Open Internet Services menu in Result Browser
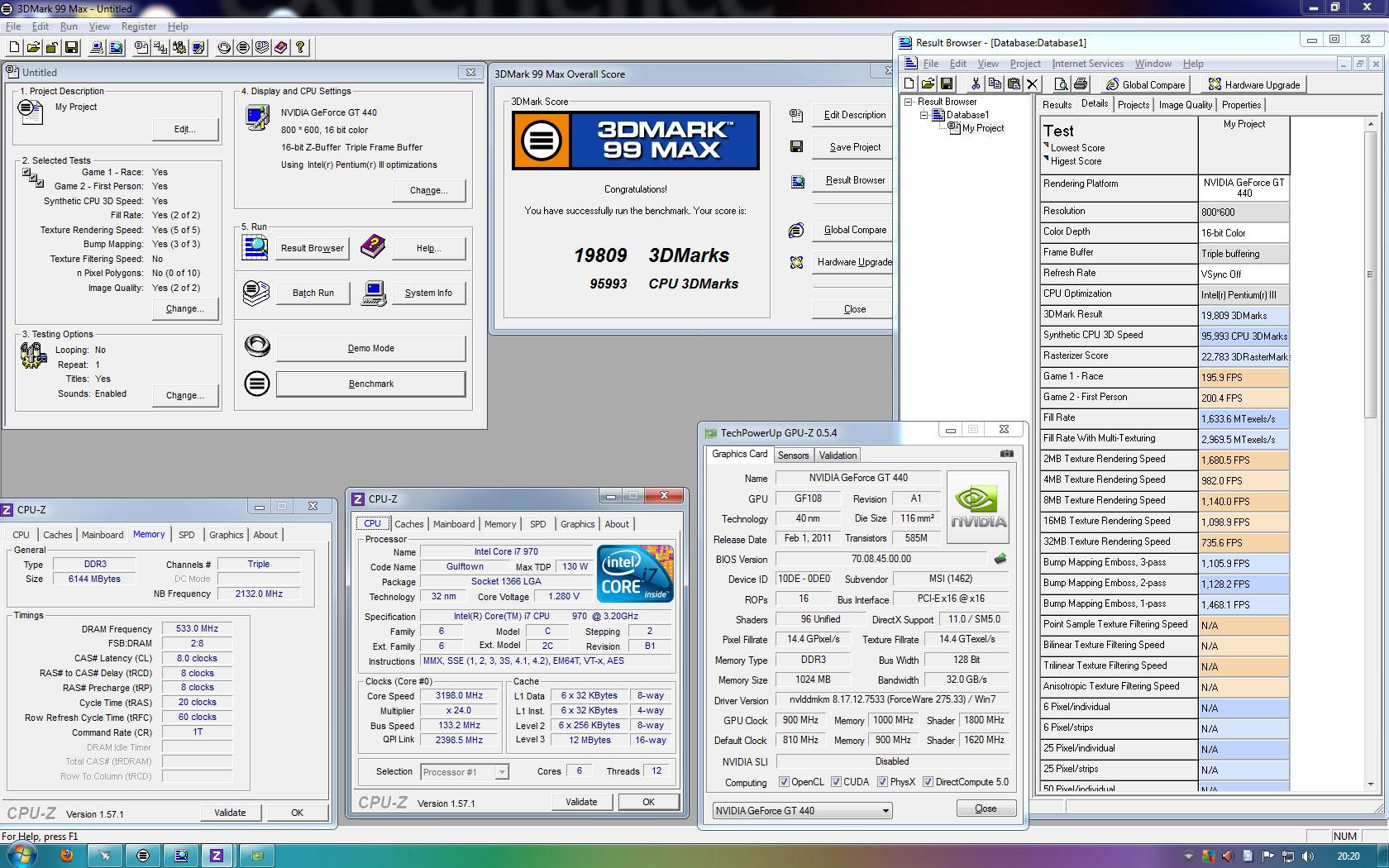 tap(1087, 64)
